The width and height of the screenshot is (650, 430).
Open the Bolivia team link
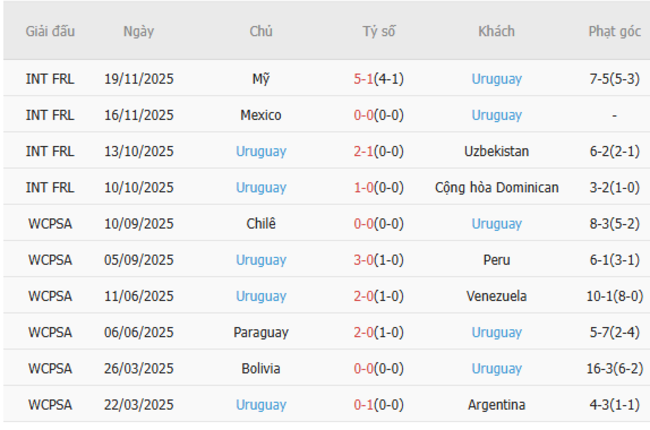coord(261,368)
